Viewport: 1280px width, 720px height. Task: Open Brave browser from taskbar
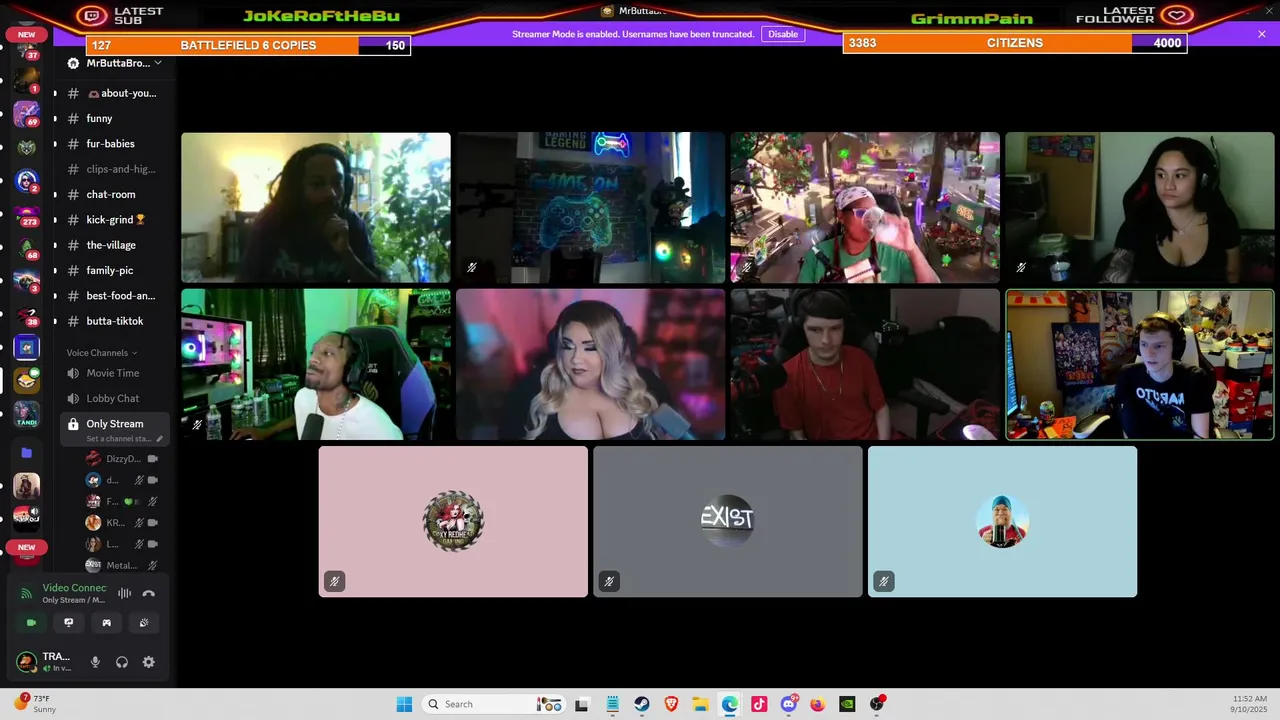(671, 704)
